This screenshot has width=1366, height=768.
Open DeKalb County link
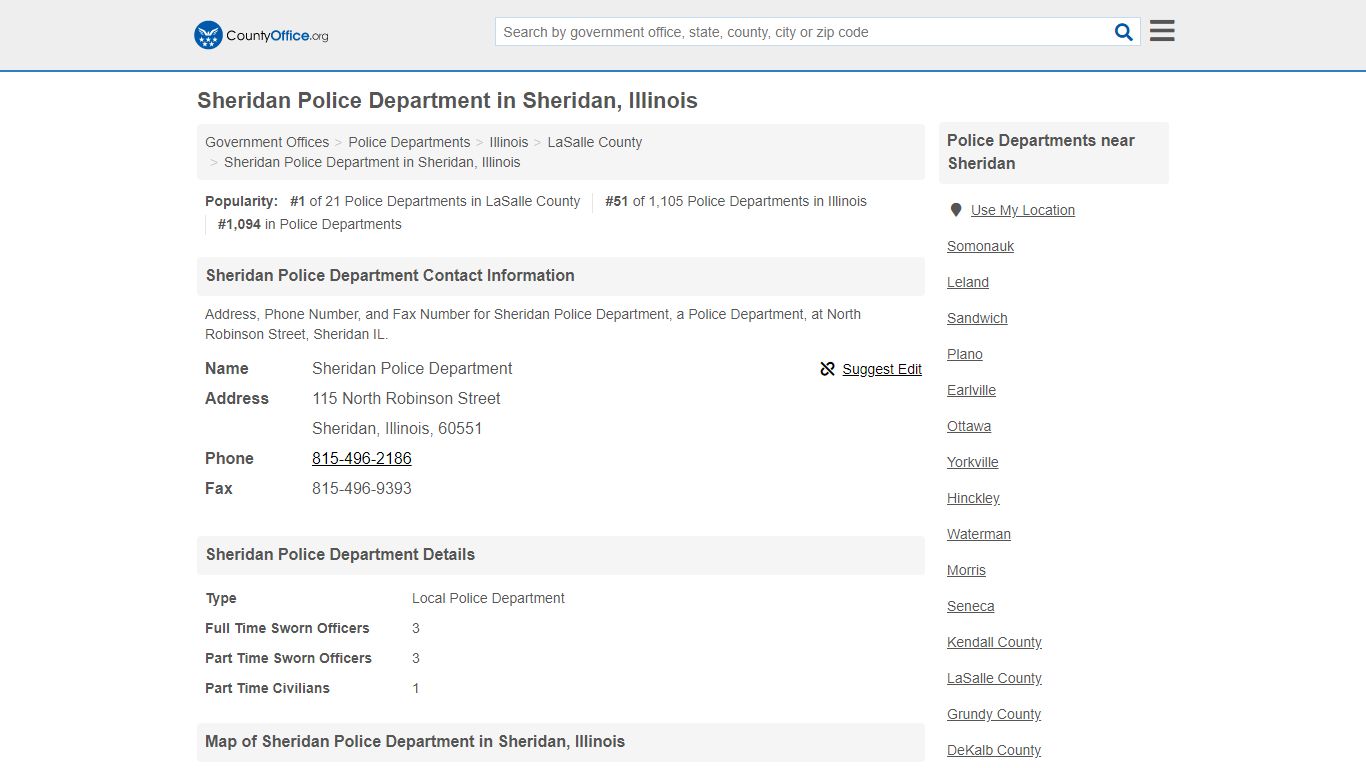(994, 750)
